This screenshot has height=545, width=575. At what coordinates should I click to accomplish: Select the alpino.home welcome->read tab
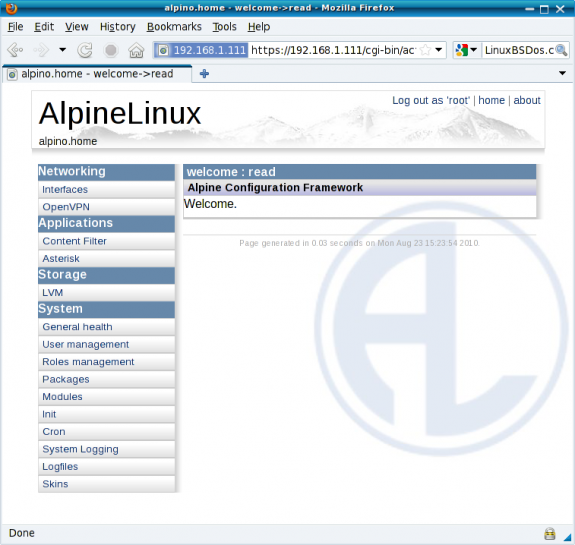tap(96, 74)
